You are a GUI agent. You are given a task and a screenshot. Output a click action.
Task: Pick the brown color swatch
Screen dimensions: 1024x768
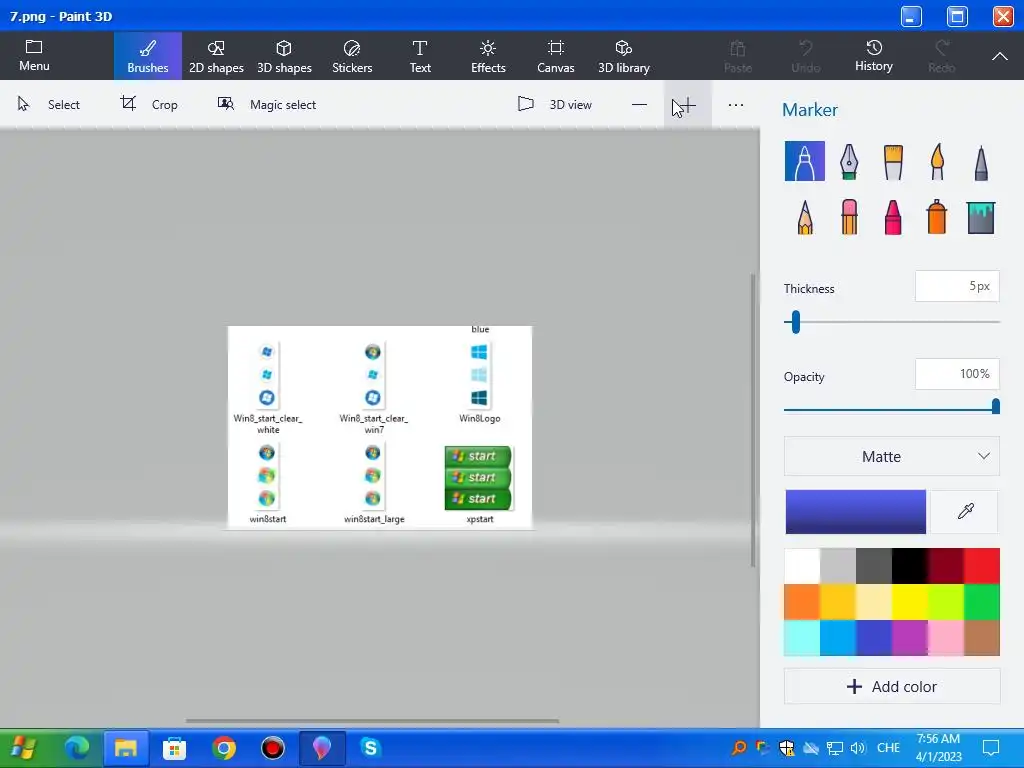click(982, 637)
